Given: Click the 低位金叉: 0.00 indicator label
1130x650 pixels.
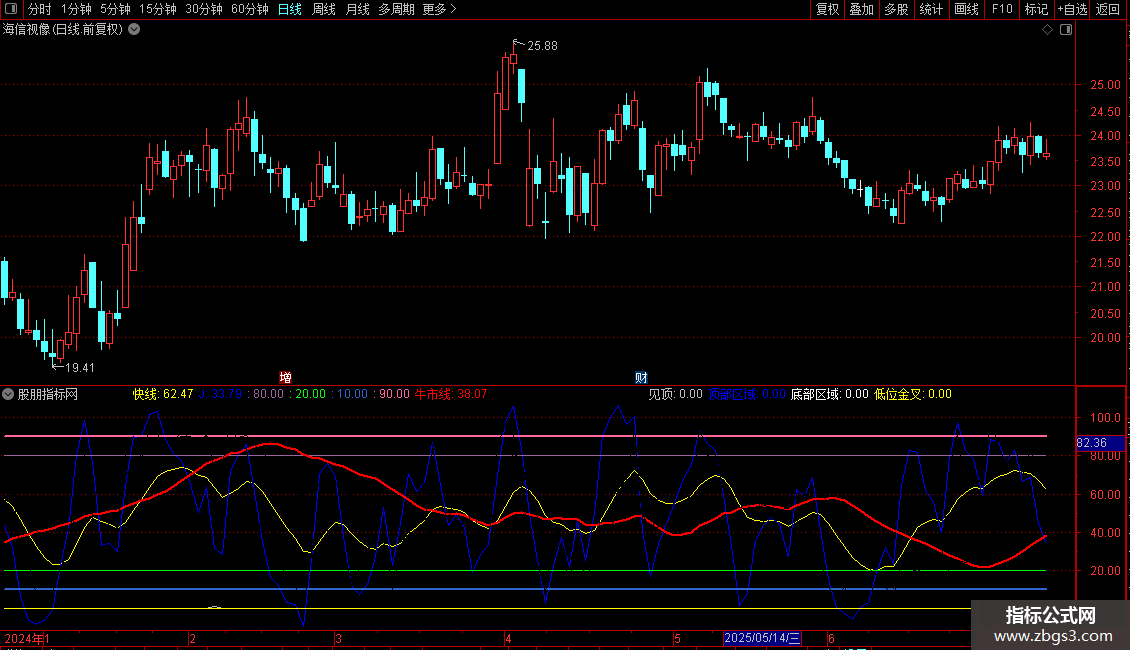Looking at the screenshot, I should (x=913, y=394).
